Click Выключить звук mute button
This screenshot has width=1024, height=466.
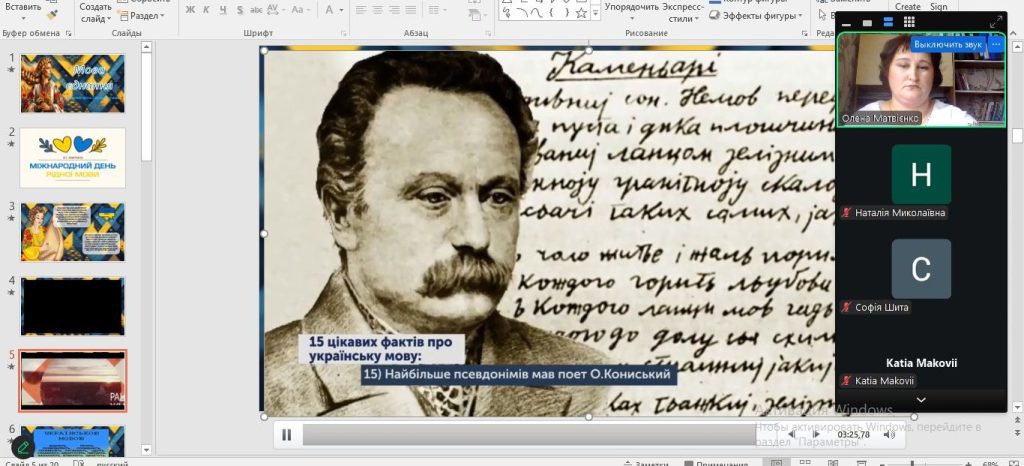click(x=948, y=44)
